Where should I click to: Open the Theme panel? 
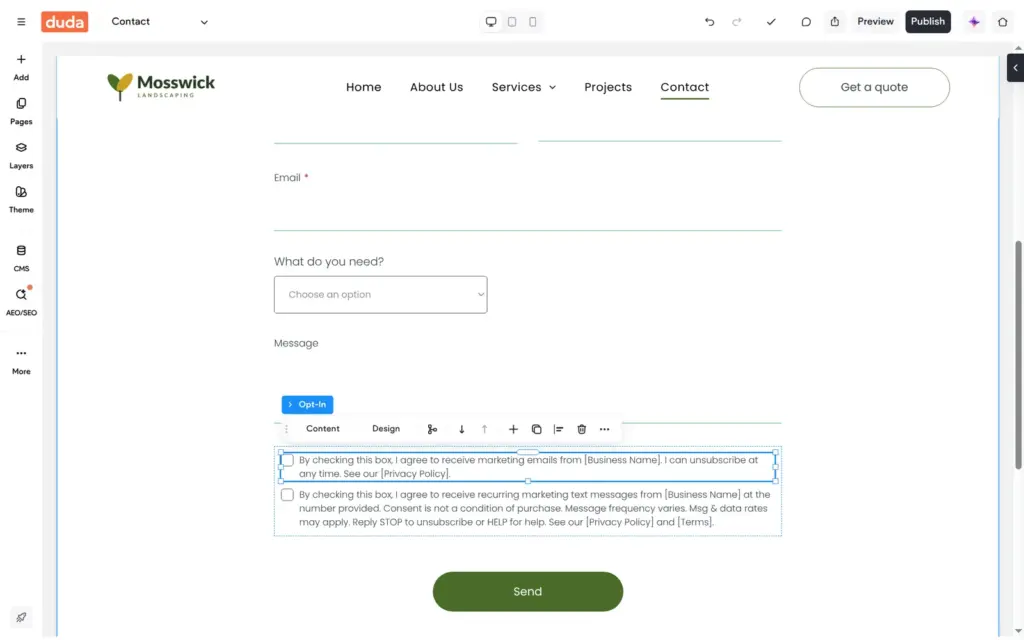(21, 200)
